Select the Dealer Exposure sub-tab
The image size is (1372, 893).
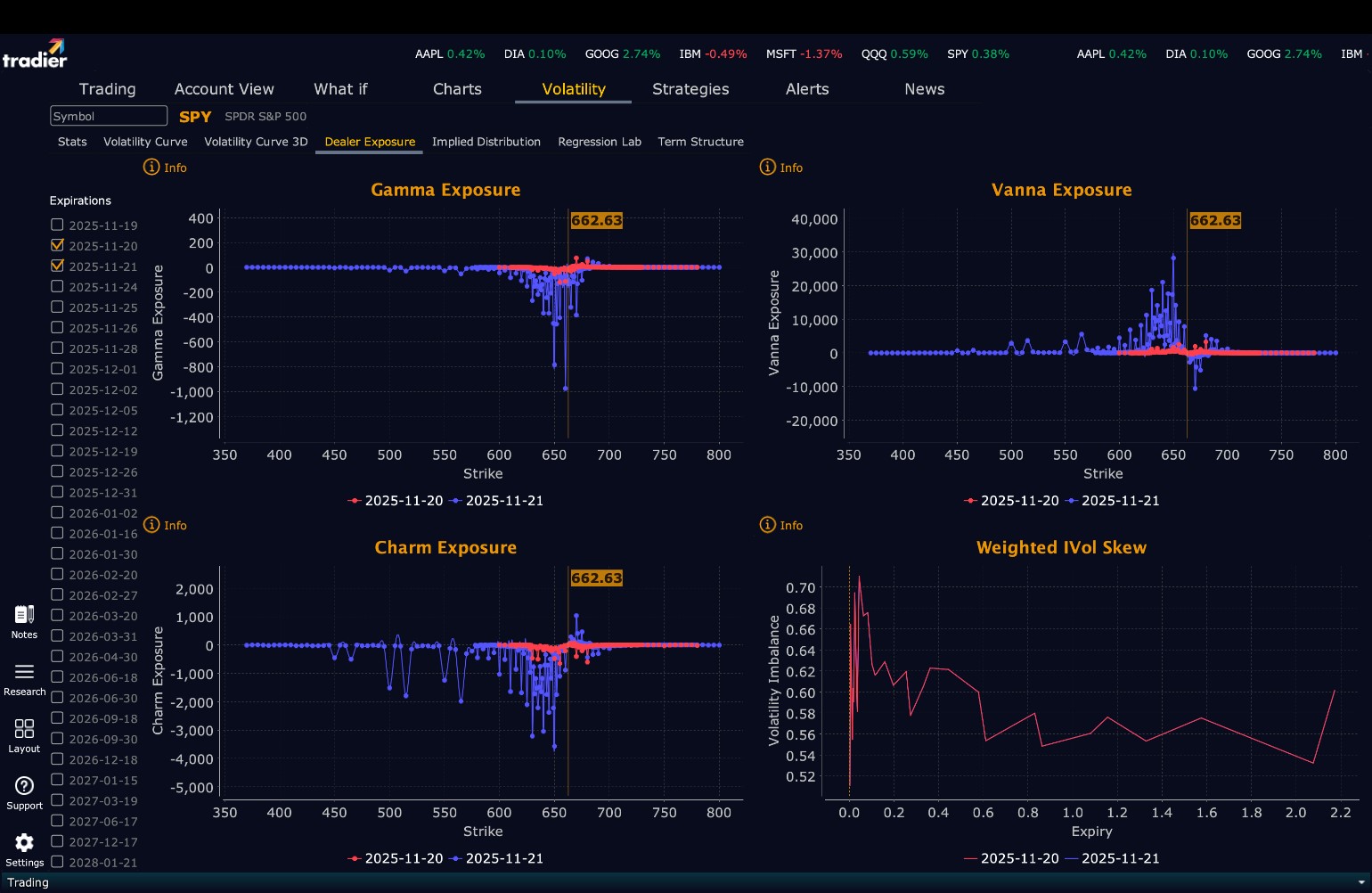[x=370, y=142]
